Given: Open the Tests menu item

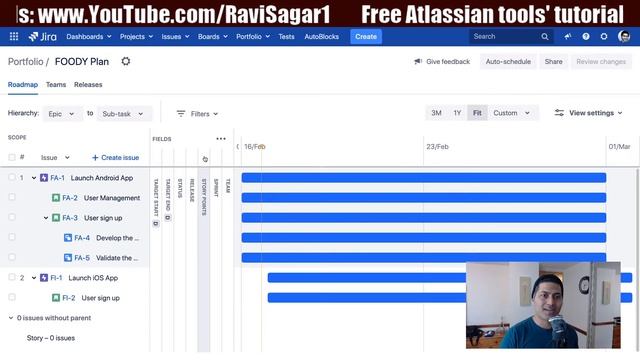Looking at the screenshot, I should [287, 37].
